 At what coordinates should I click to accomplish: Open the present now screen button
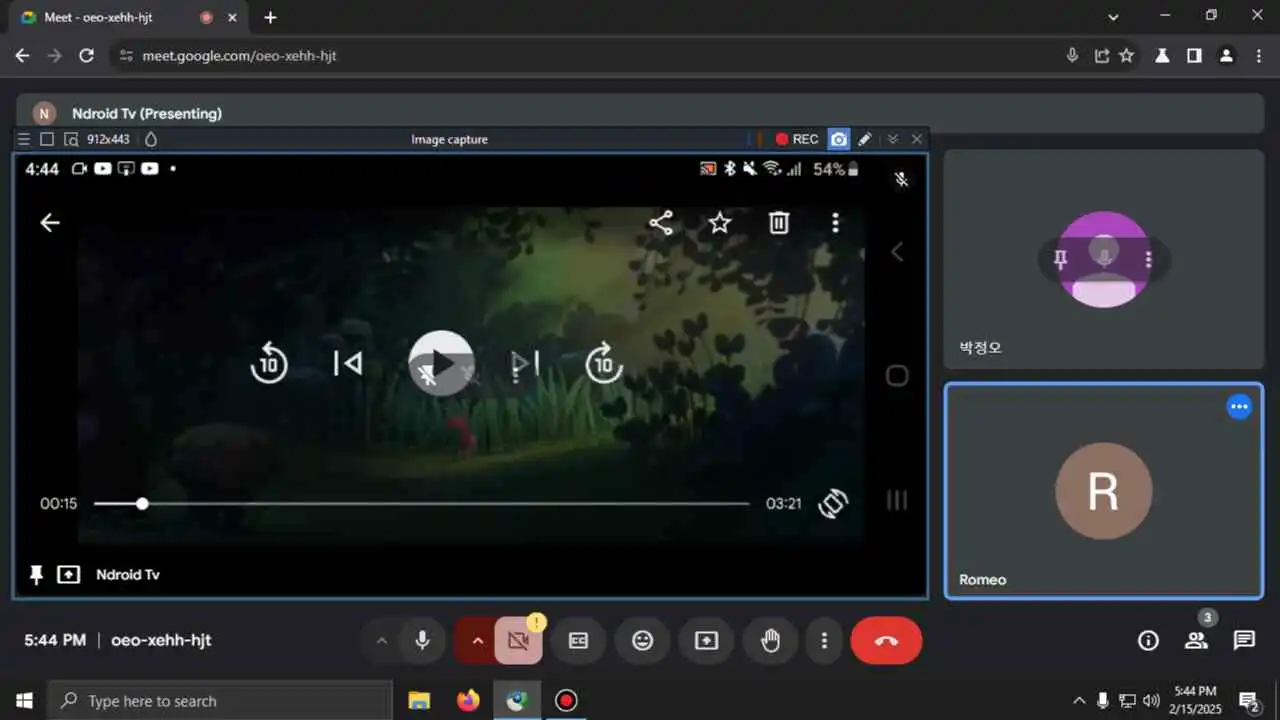706,641
